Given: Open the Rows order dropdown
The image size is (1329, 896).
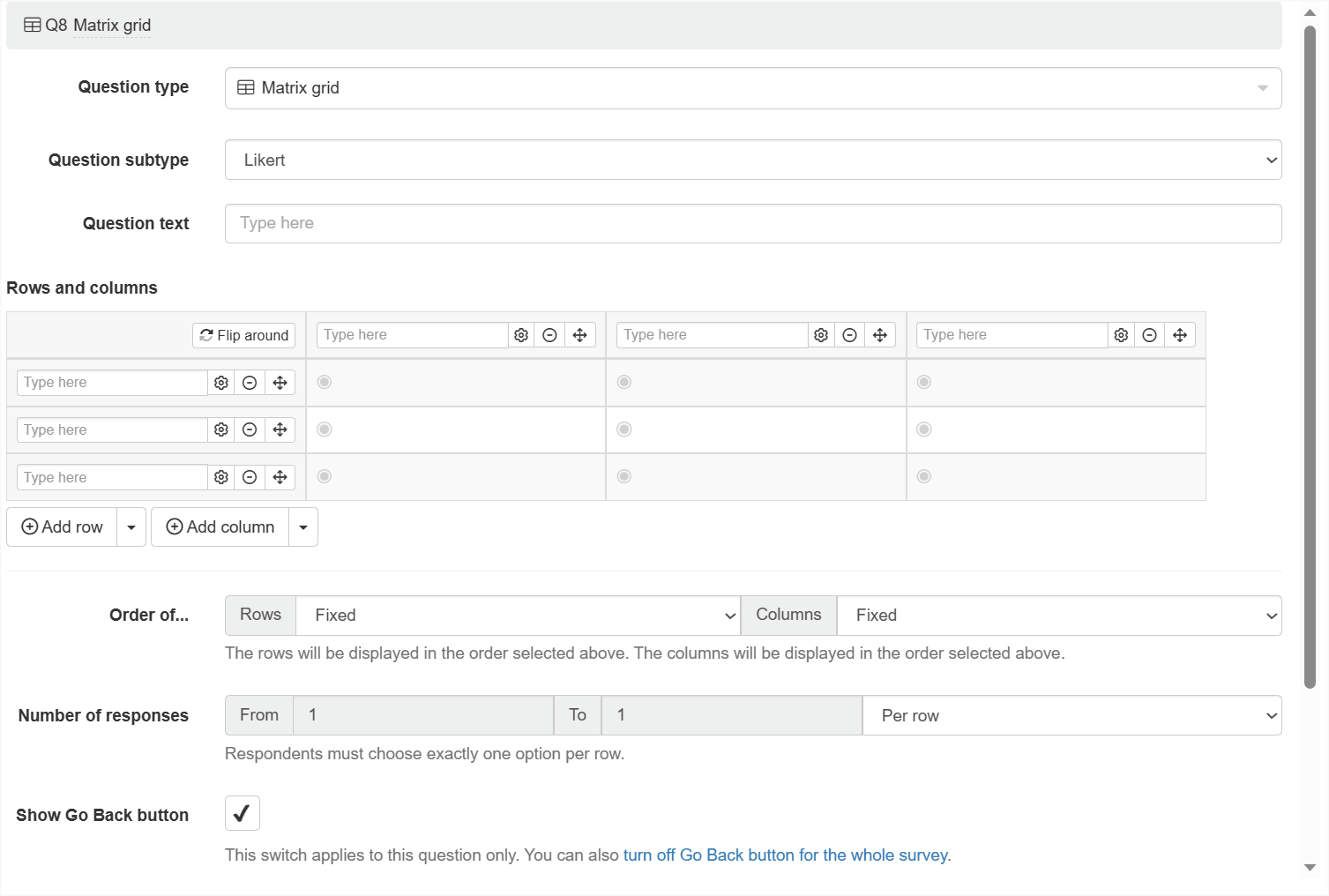Looking at the screenshot, I should point(518,616).
